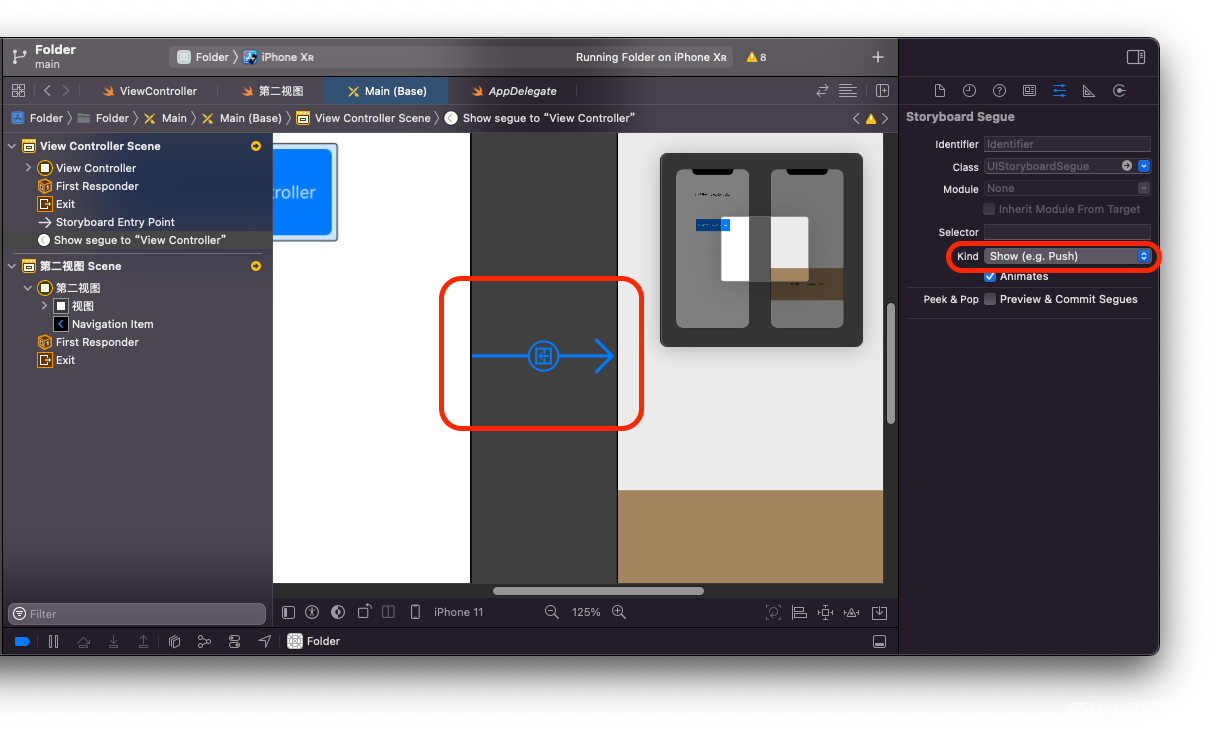
Task: Click the iPhone XR run destination
Action: point(280,57)
